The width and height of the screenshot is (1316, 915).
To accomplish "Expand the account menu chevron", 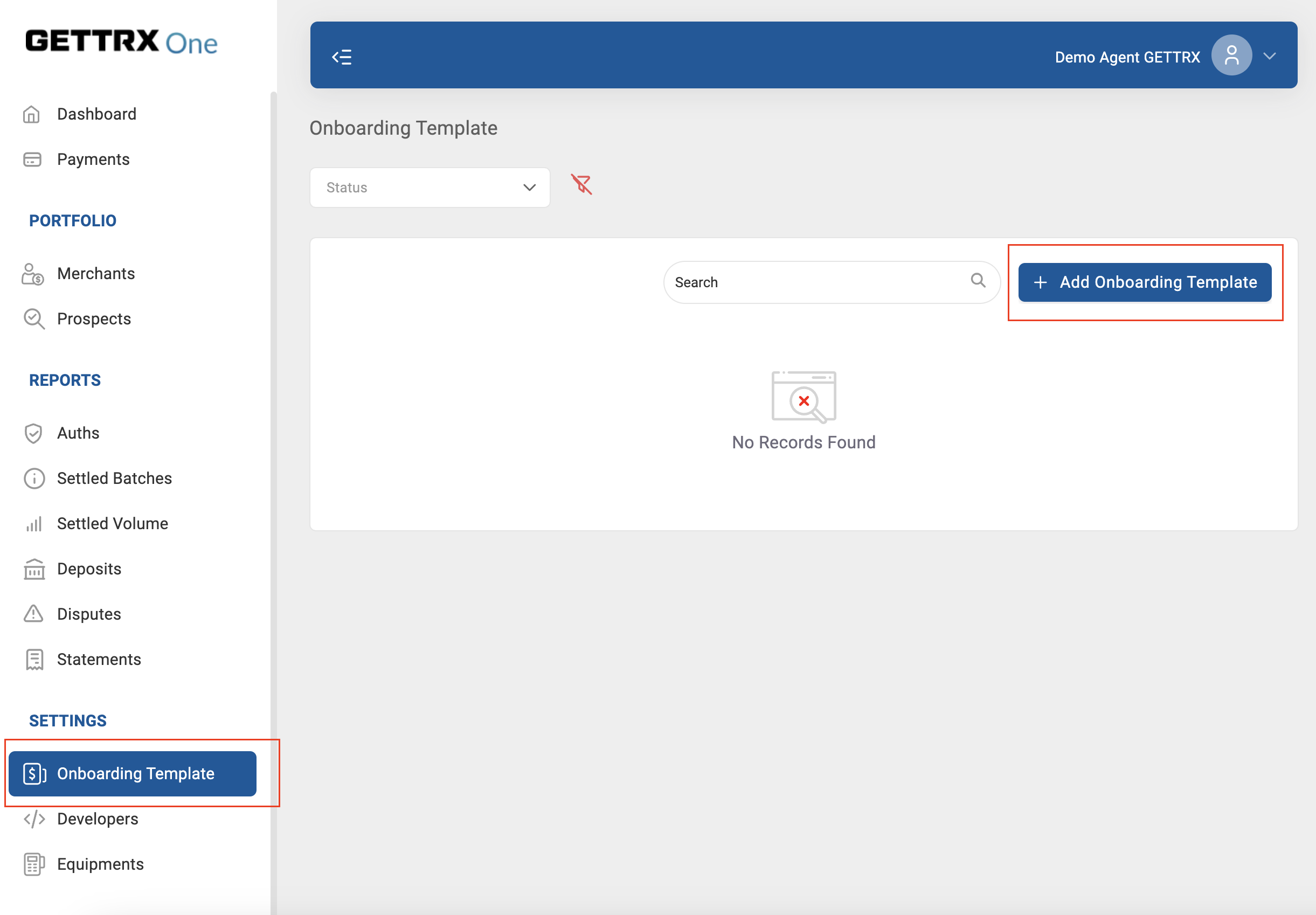I will 1269,56.
